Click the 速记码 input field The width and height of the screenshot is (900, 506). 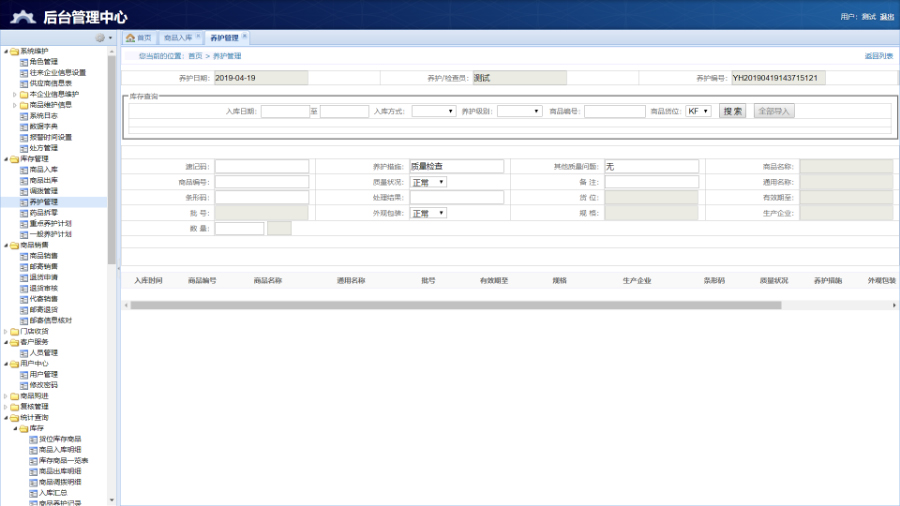pyautogui.click(x=262, y=167)
